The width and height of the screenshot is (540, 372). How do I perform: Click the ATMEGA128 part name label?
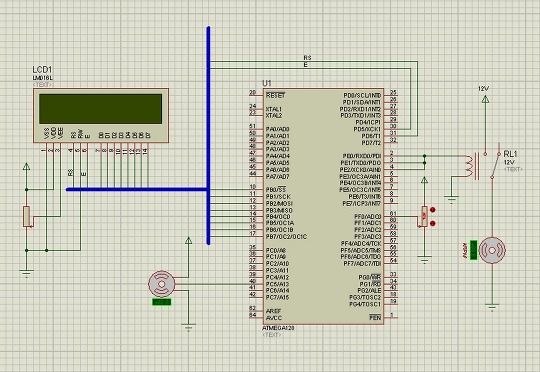tap(278, 328)
